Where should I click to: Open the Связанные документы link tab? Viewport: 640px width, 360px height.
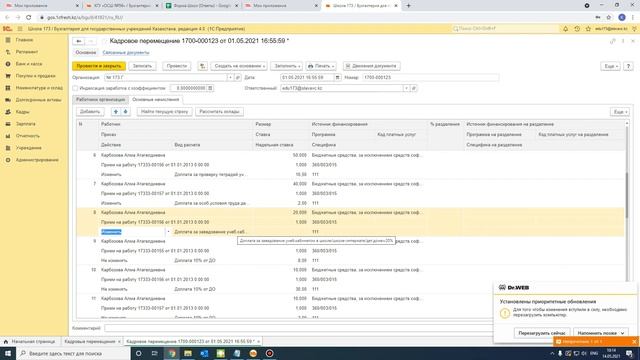(x=126, y=53)
